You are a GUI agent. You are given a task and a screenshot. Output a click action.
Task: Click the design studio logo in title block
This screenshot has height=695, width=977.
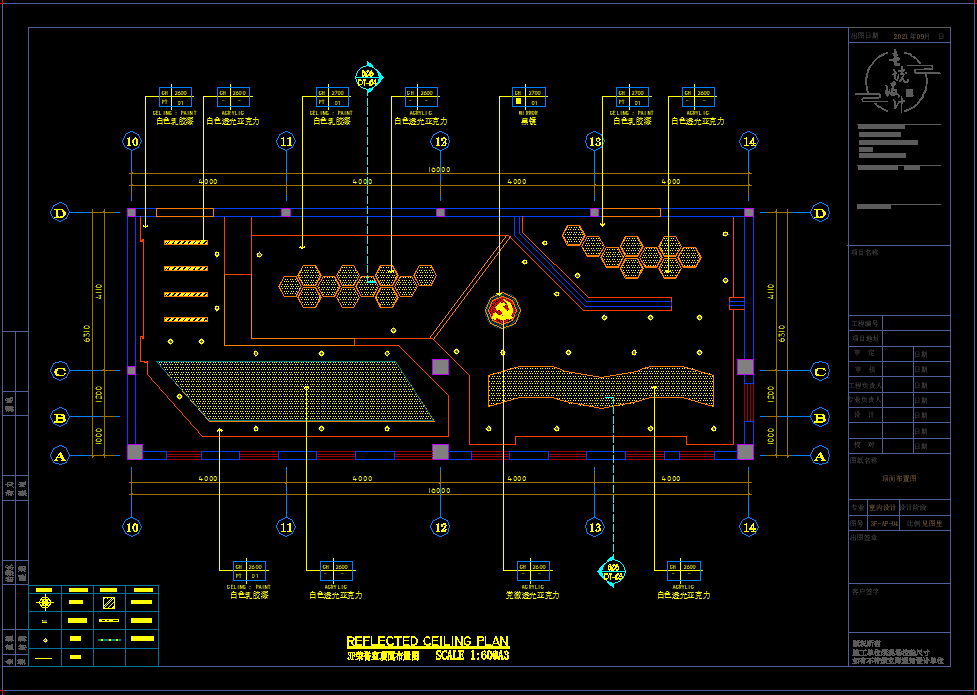897,81
